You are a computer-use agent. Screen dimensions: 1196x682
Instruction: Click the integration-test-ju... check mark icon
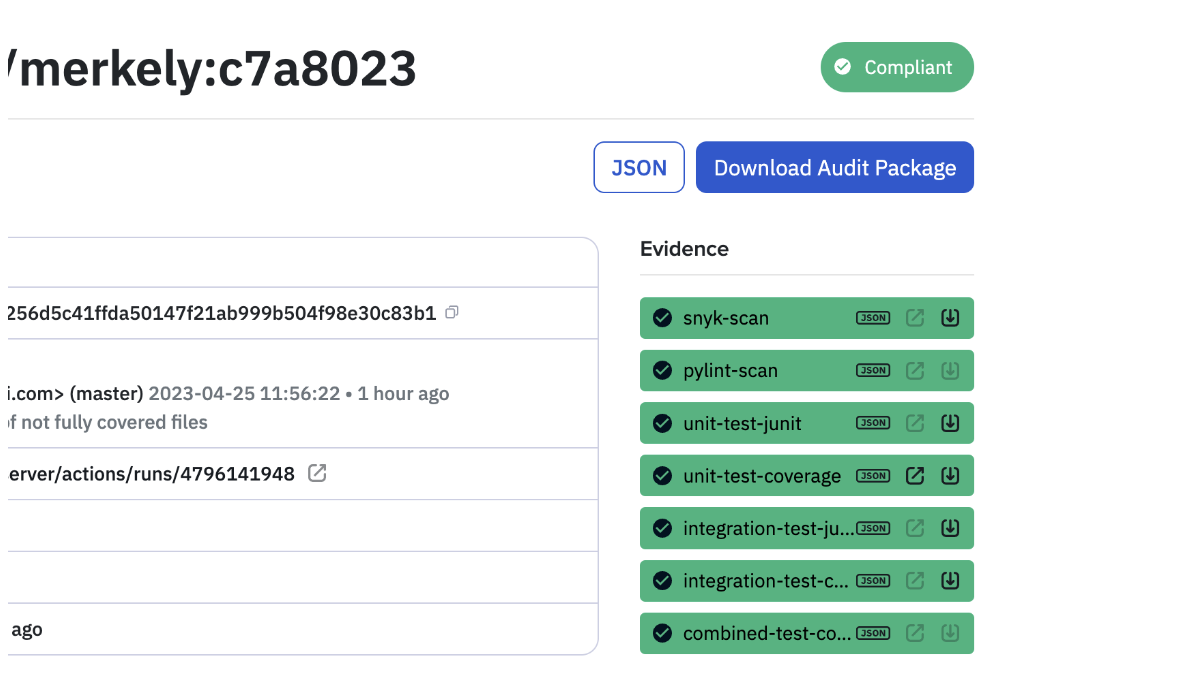[662, 528]
